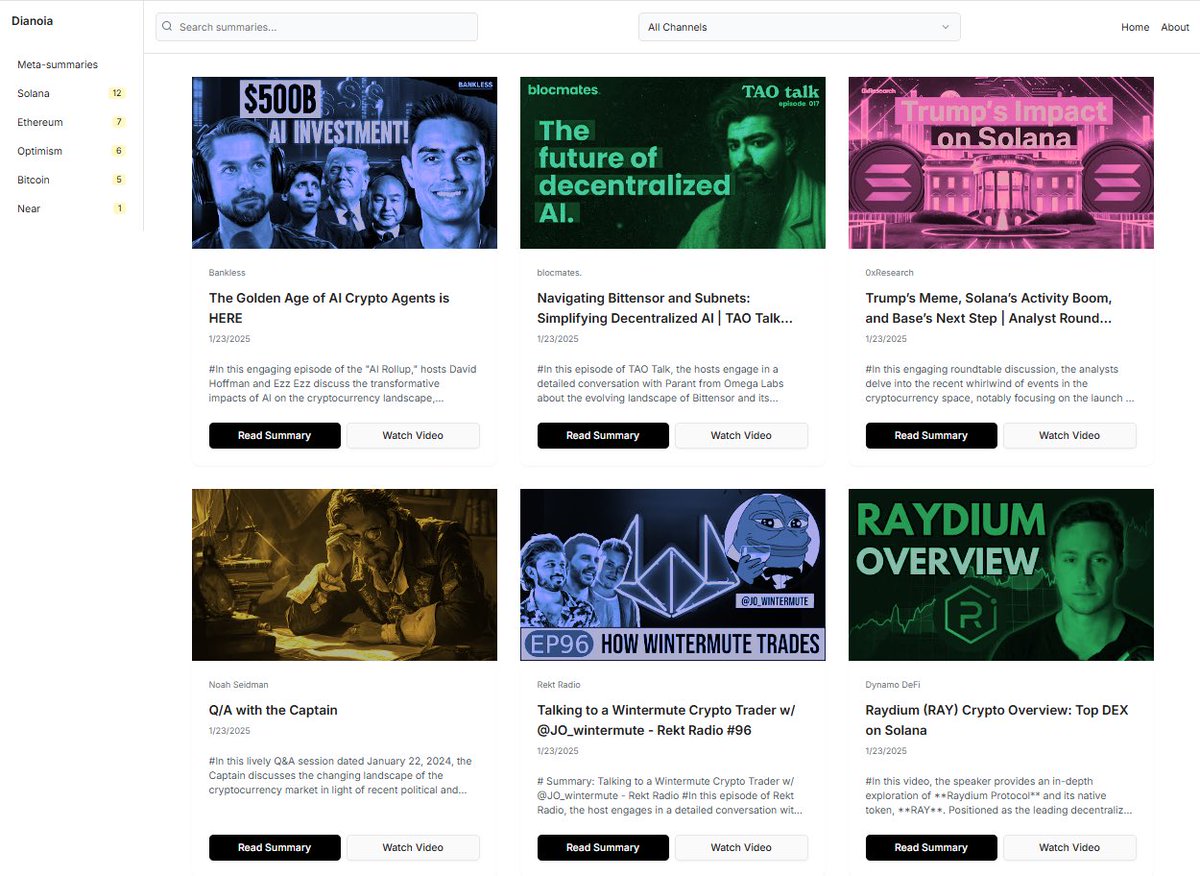Open the About page link
The height and width of the screenshot is (876, 1200).
(x=1175, y=27)
